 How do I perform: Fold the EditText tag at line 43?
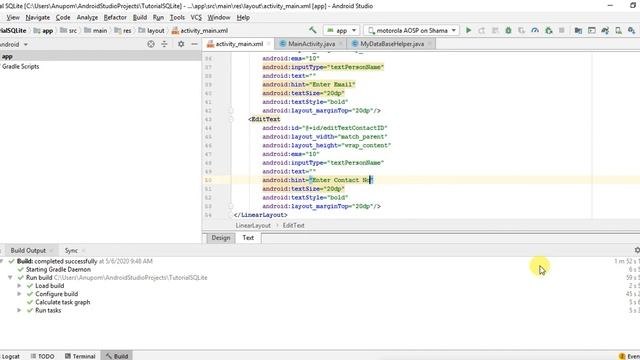[231, 119]
